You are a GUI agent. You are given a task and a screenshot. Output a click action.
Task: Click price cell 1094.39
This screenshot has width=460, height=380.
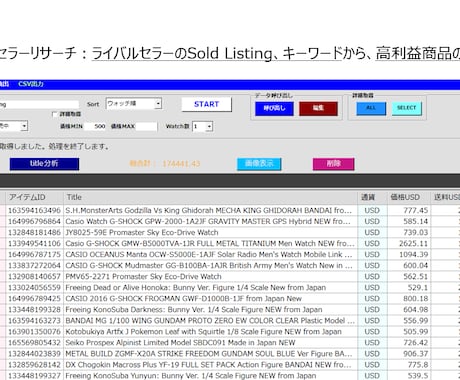(x=409, y=254)
